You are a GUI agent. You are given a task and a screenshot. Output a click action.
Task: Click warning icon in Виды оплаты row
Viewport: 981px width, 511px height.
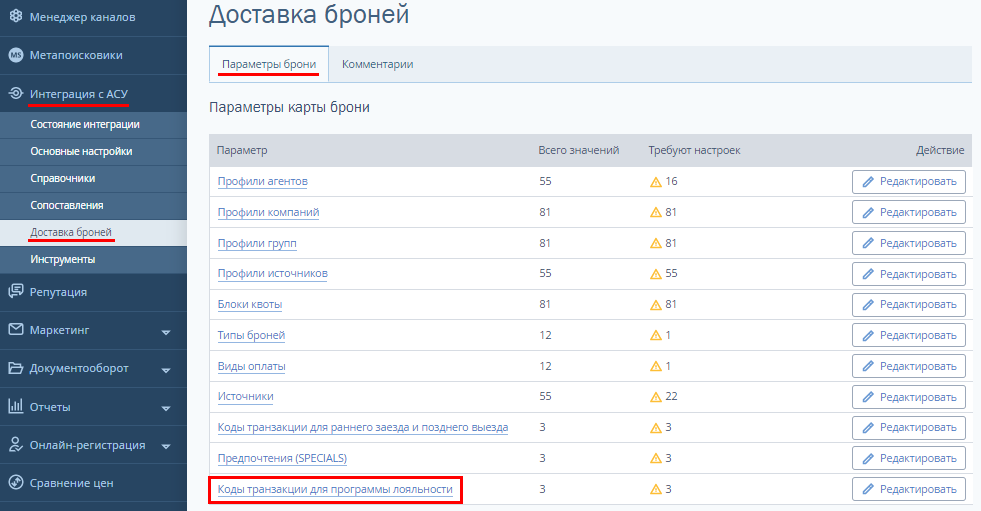click(x=656, y=367)
